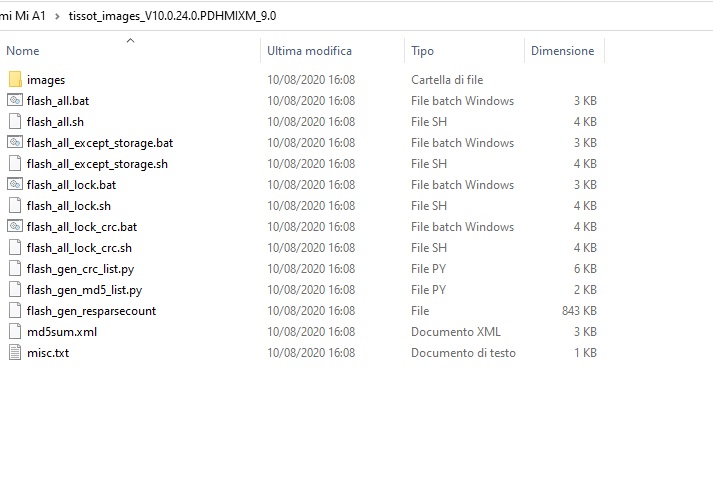Select flash_gen_crc_list.py file icon
This screenshot has height=483, width=713.
[x=15, y=268]
